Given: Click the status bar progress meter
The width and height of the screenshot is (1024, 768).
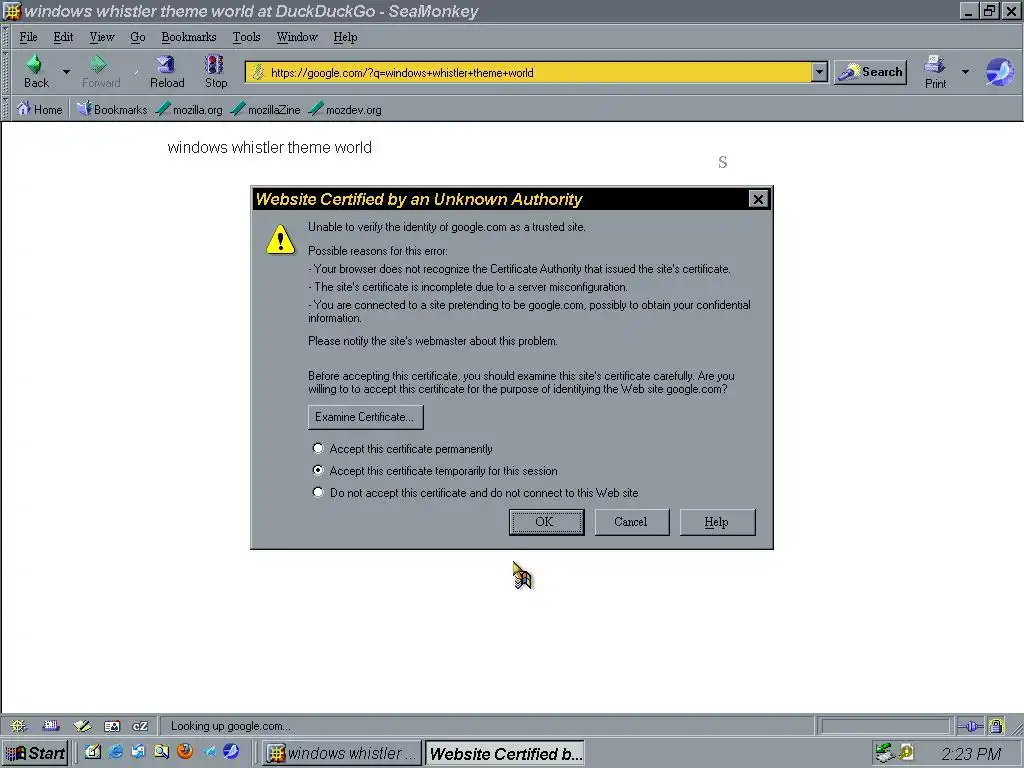Looking at the screenshot, I should tap(885, 726).
